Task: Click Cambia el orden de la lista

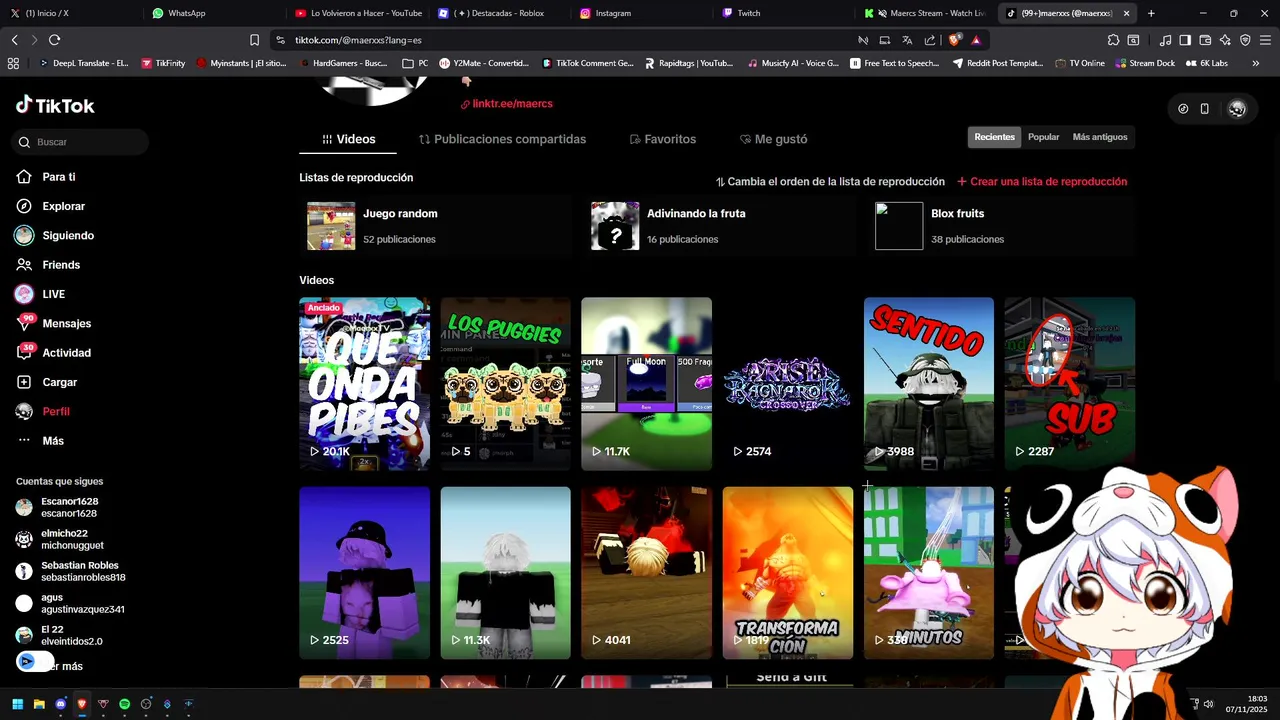Action: point(830,182)
